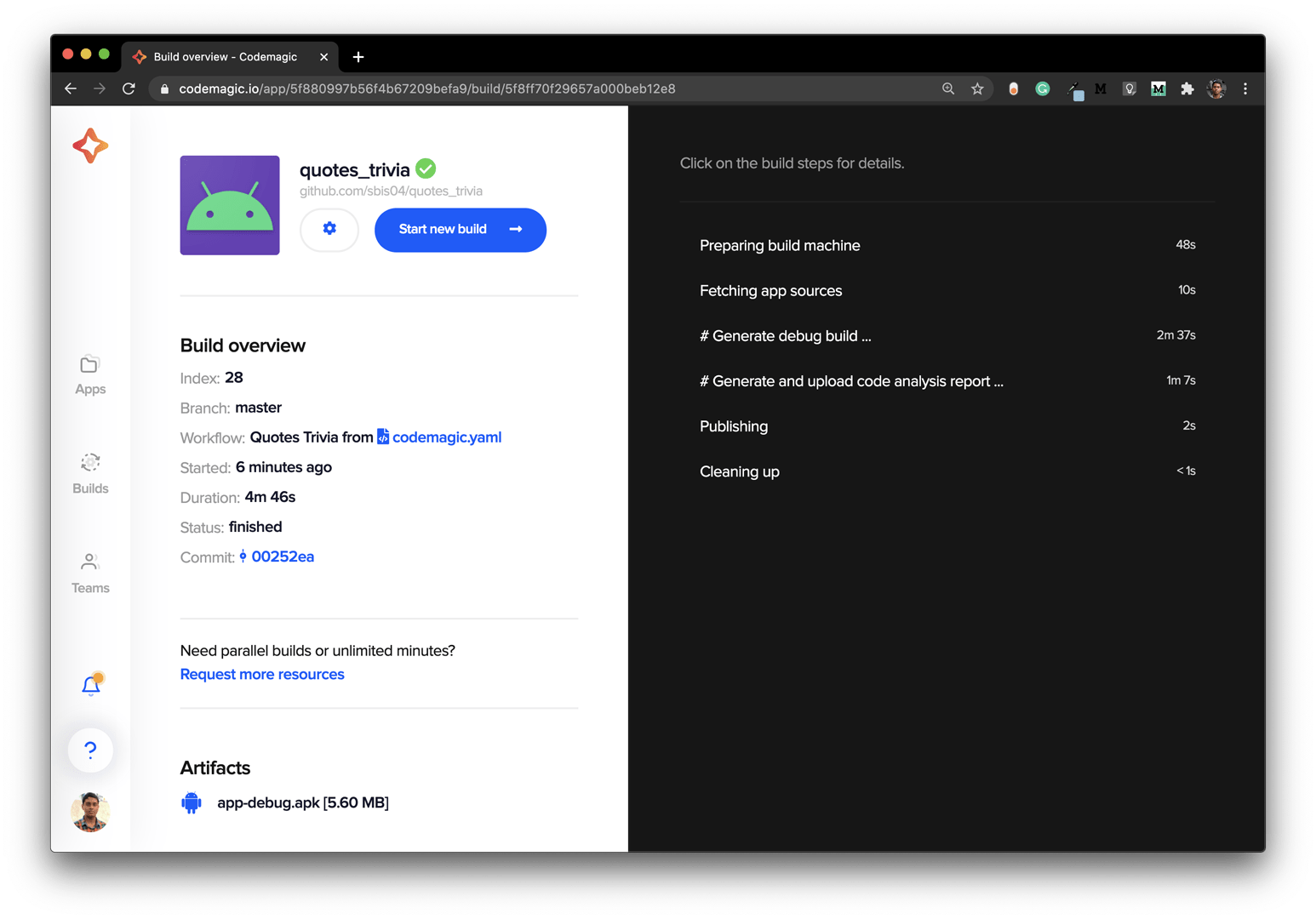
Task: Click the quotes_trivia Android app thumbnail
Action: (230, 205)
